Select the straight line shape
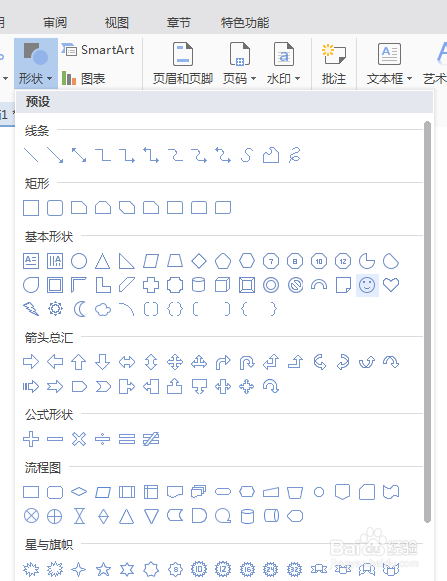This screenshot has width=447, height=581. coord(31,155)
